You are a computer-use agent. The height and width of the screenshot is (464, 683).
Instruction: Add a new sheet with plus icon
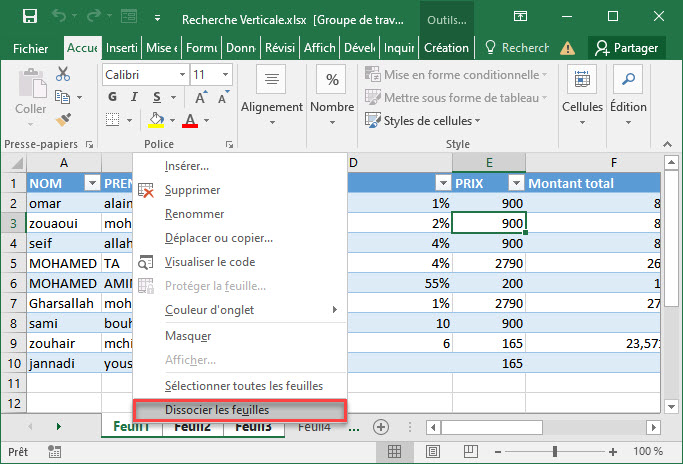[x=381, y=427]
